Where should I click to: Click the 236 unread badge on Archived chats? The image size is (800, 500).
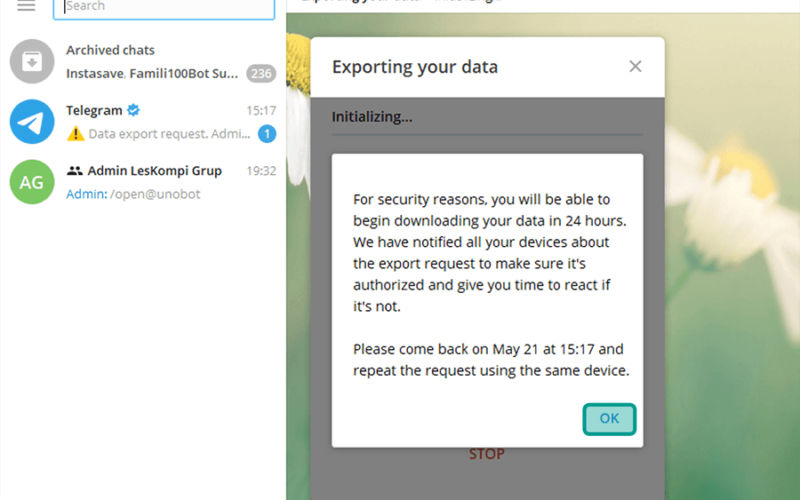point(261,73)
